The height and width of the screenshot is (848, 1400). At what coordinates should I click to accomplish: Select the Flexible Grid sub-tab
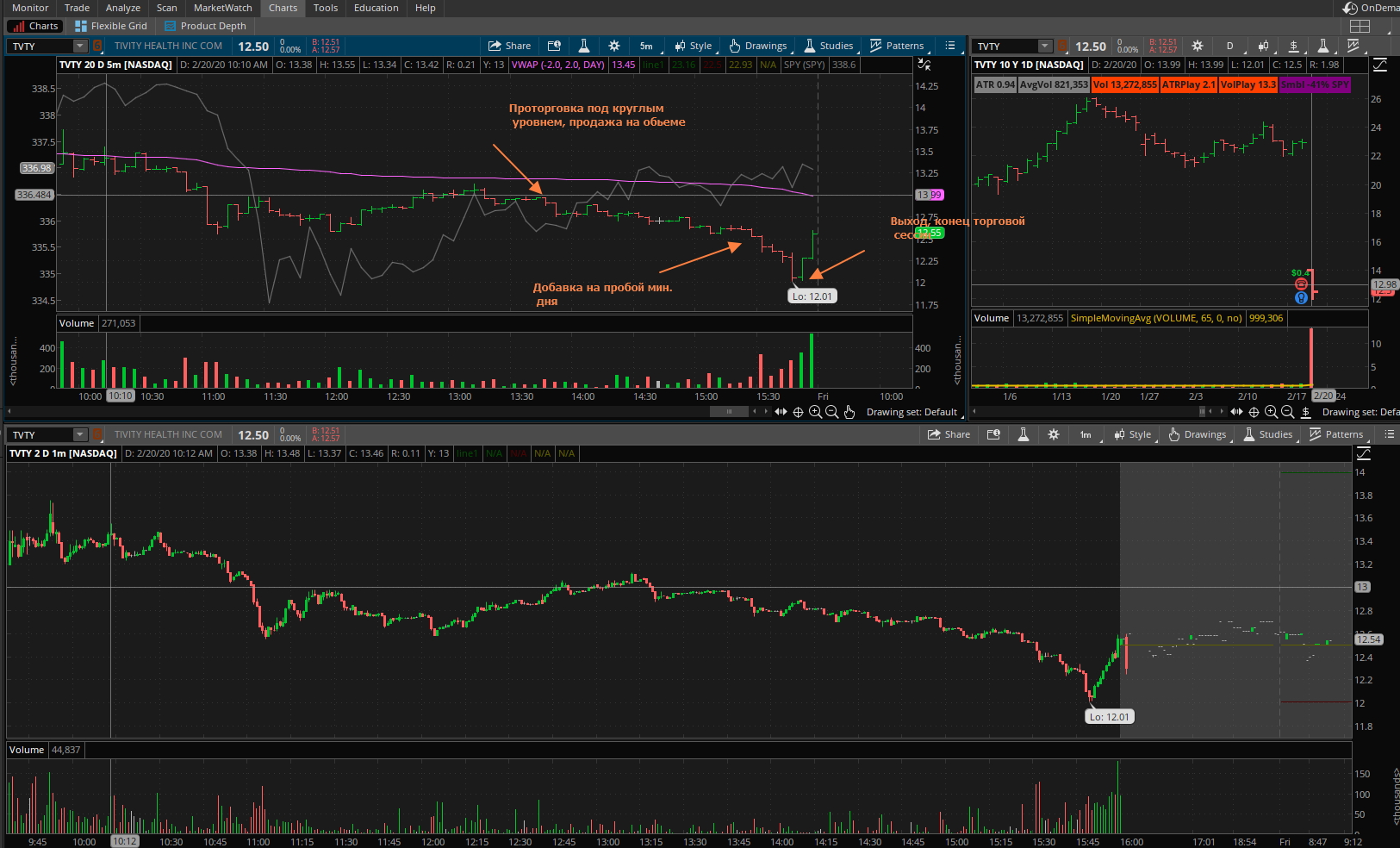pyautogui.click(x=111, y=26)
